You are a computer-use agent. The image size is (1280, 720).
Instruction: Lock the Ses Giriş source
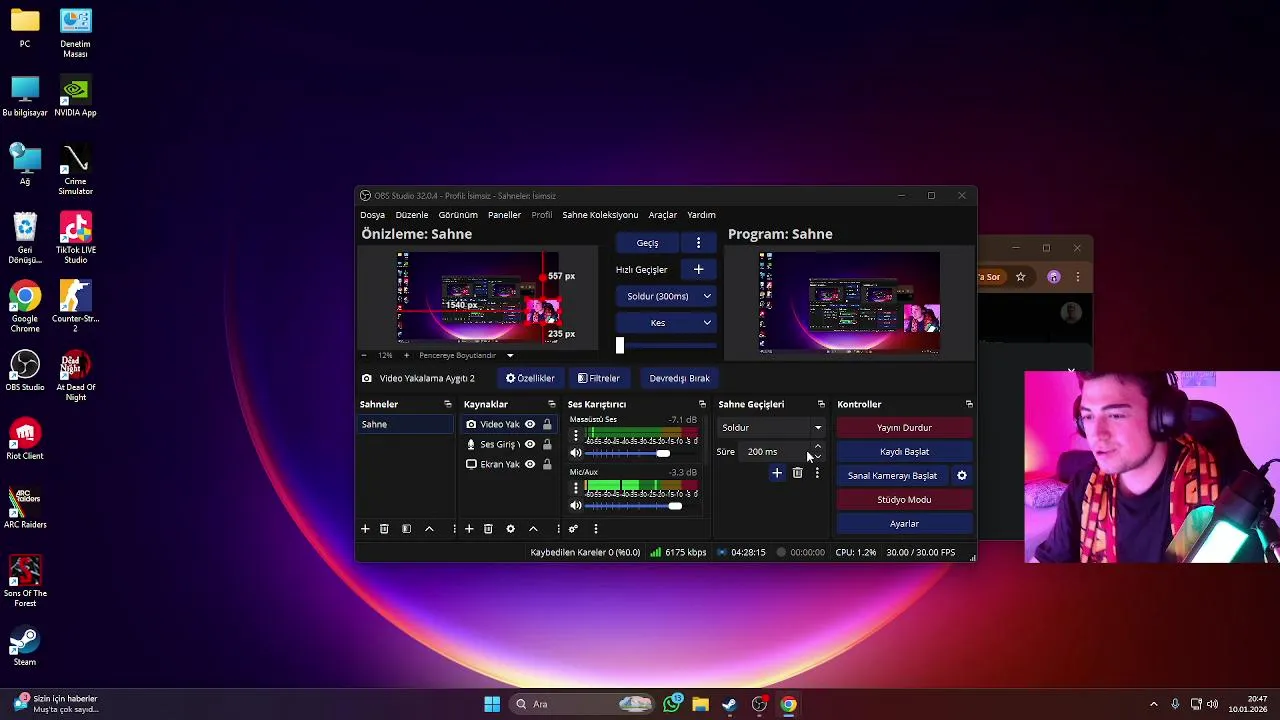pos(547,444)
